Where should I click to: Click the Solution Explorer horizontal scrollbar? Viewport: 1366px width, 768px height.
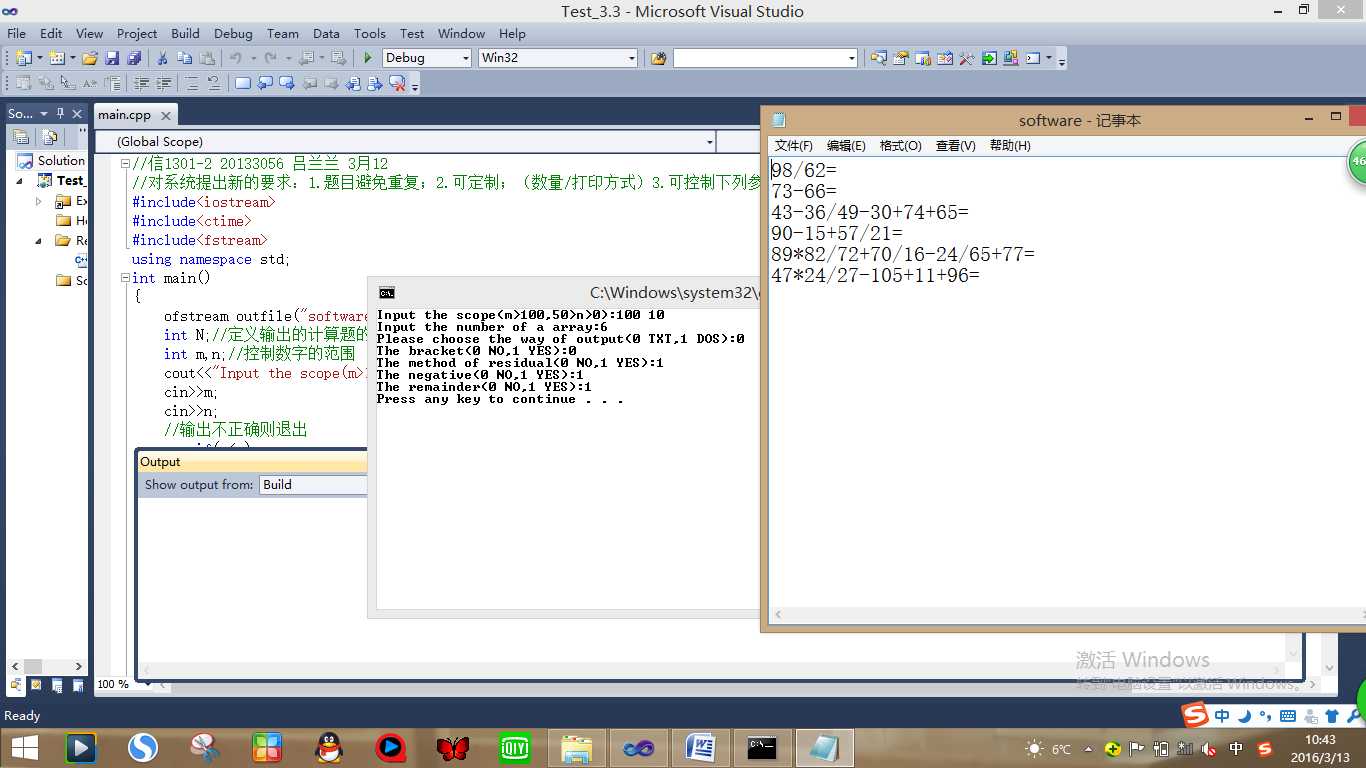click(x=47, y=666)
